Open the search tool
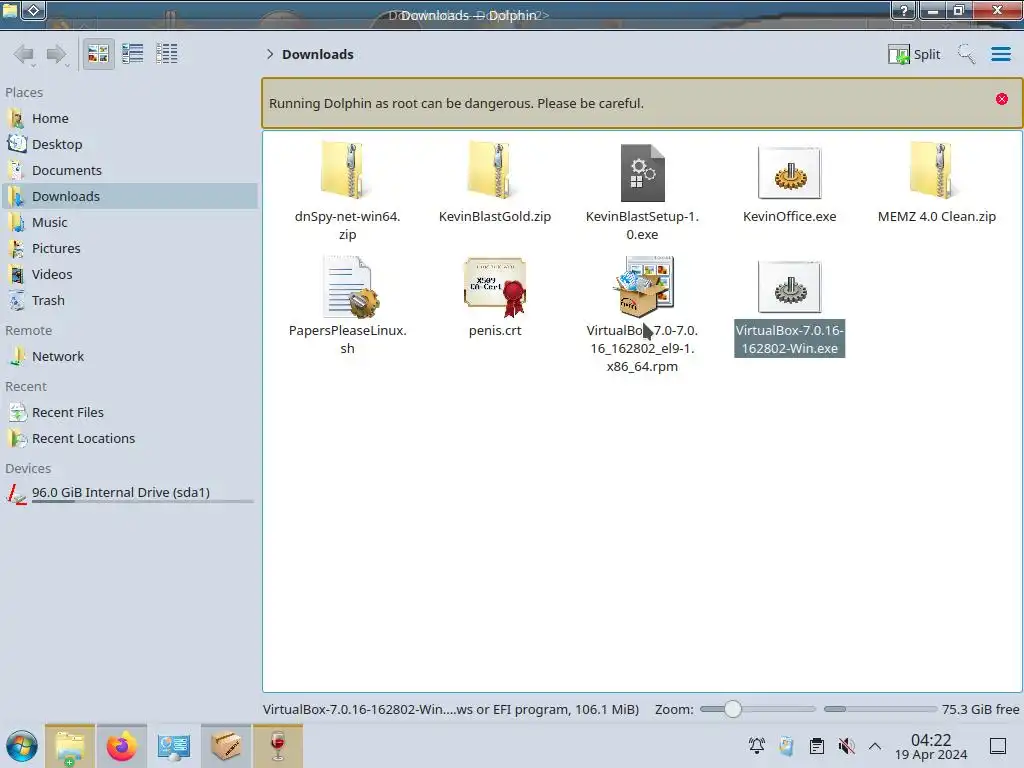The height and width of the screenshot is (768, 1024). 966,54
